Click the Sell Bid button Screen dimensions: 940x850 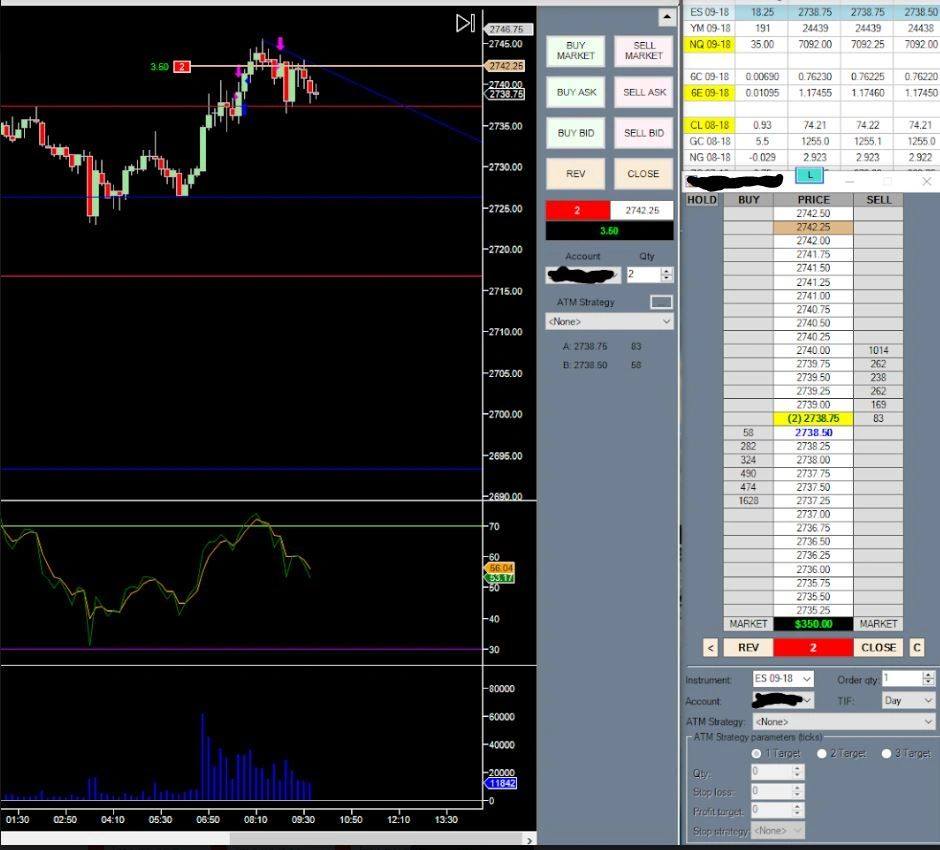(x=644, y=133)
